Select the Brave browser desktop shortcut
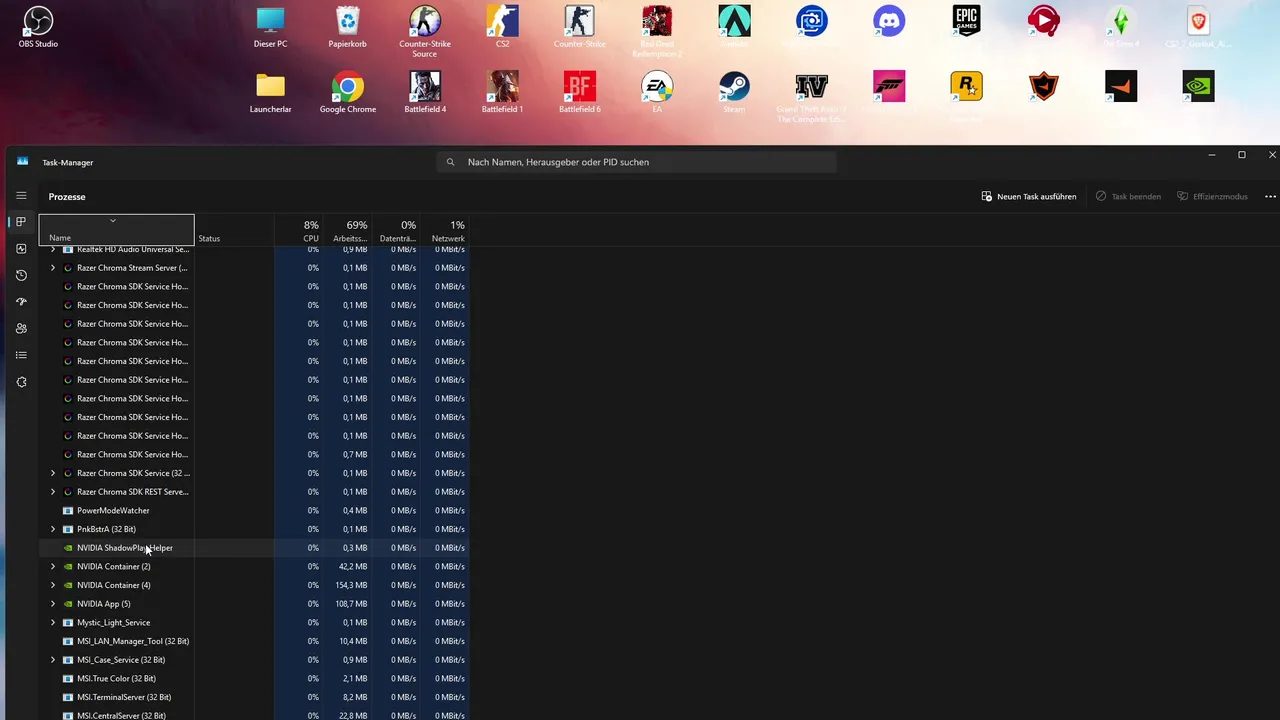The height and width of the screenshot is (720, 1280). pyautogui.click(x=1198, y=27)
